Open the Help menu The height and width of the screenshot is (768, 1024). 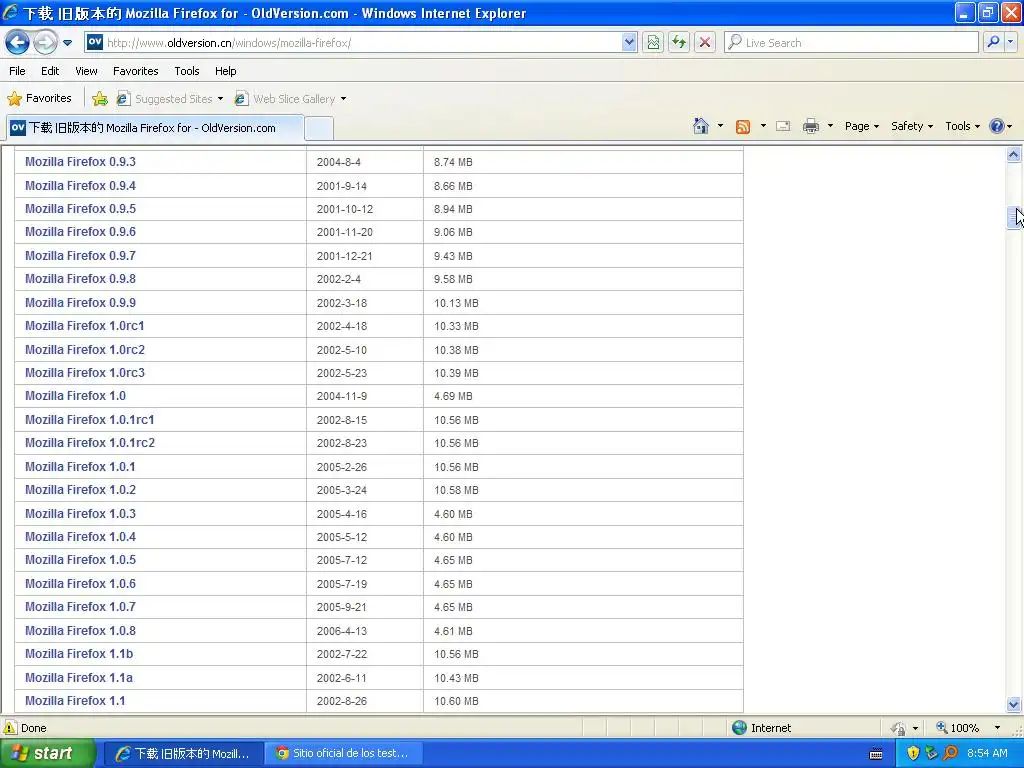(225, 71)
